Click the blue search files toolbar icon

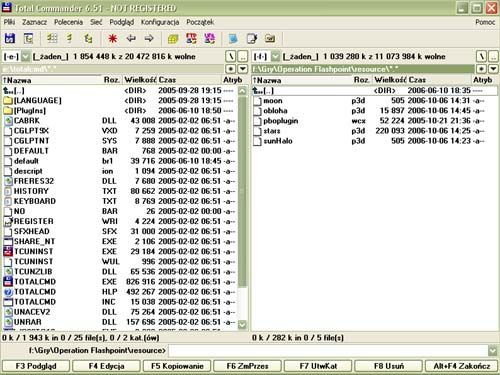[x=233, y=38]
